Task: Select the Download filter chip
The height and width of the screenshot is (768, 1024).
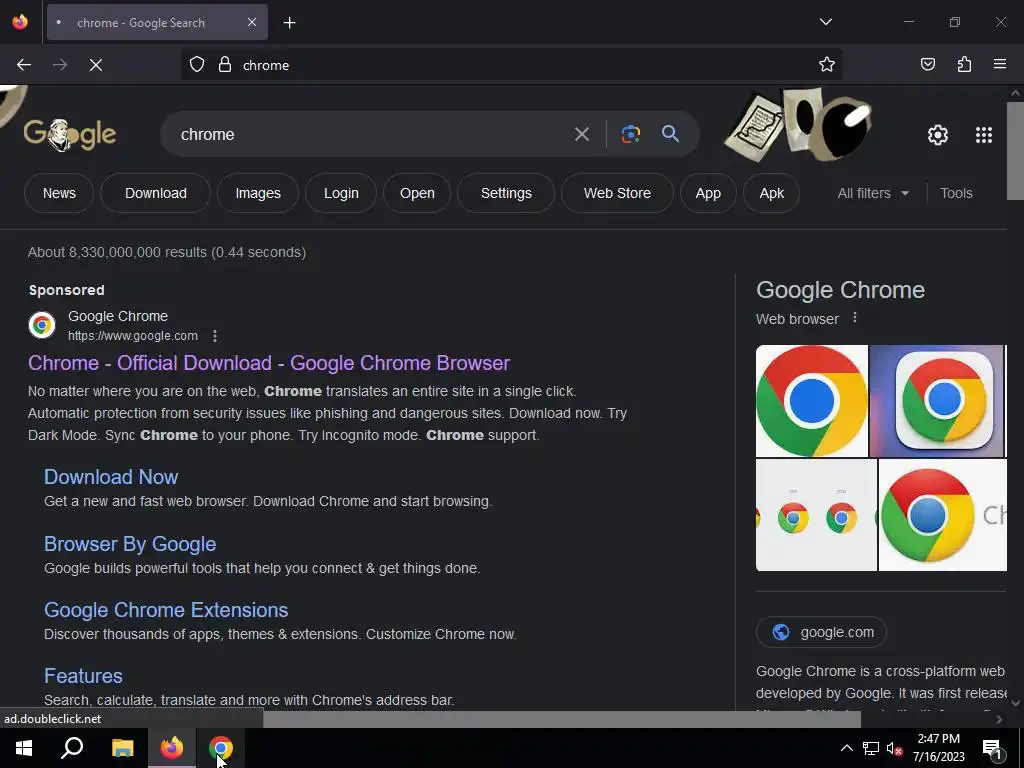Action: pos(155,193)
